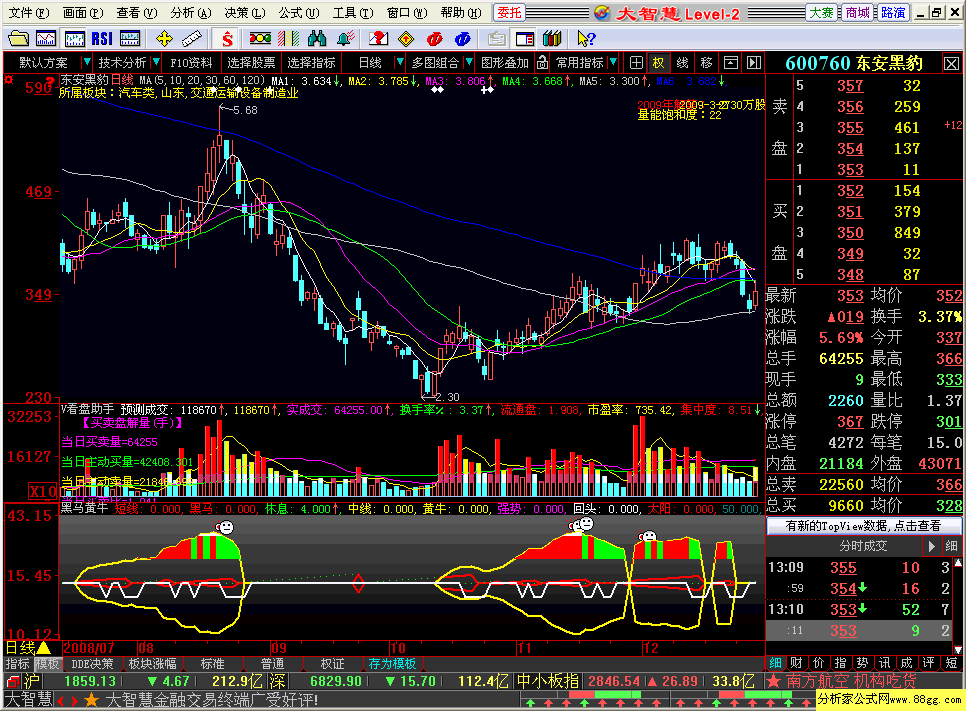
Task: Click the skip-to-end arrow icon
Action: [754, 62]
